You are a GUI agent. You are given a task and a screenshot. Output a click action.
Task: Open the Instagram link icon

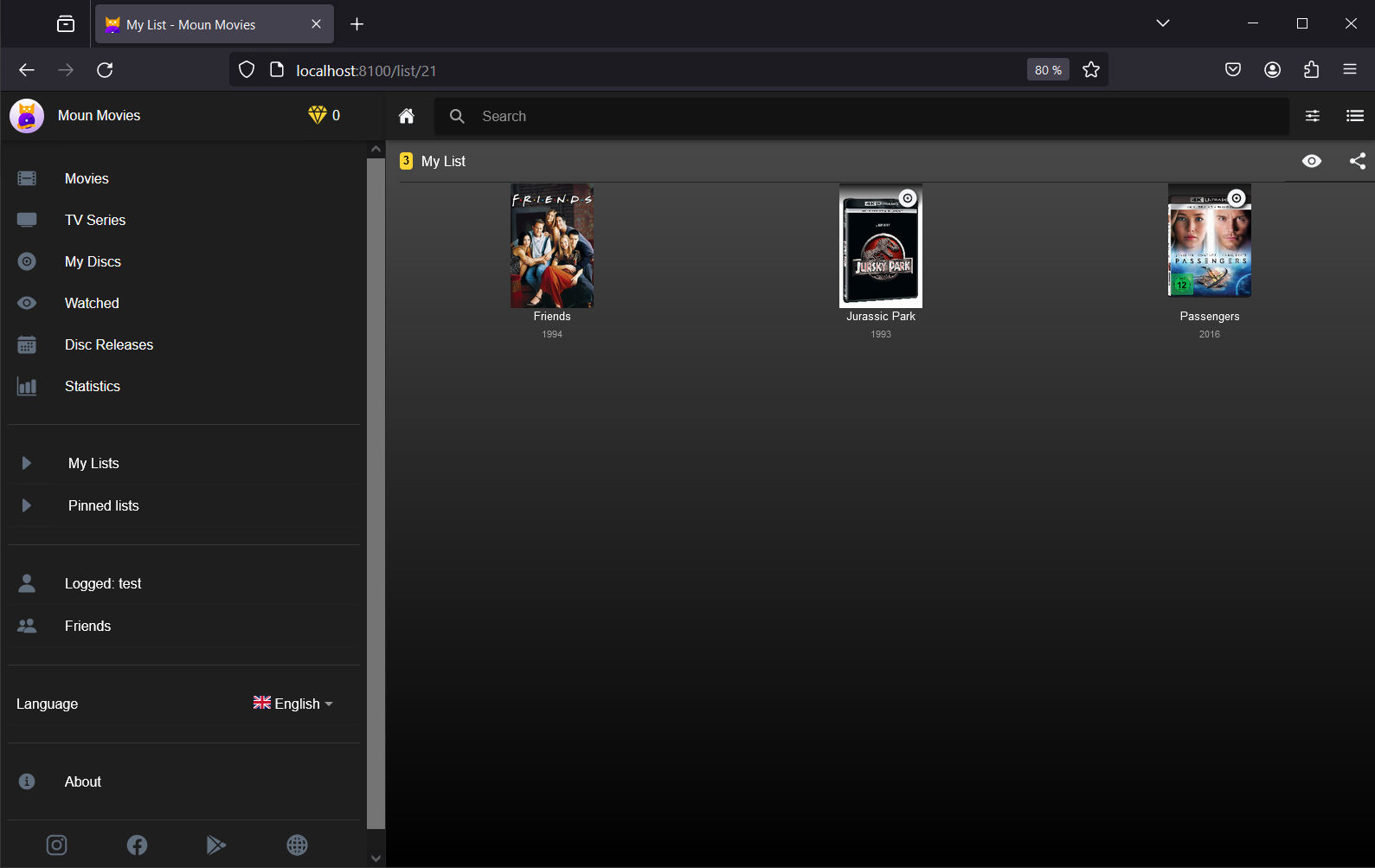[56, 845]
